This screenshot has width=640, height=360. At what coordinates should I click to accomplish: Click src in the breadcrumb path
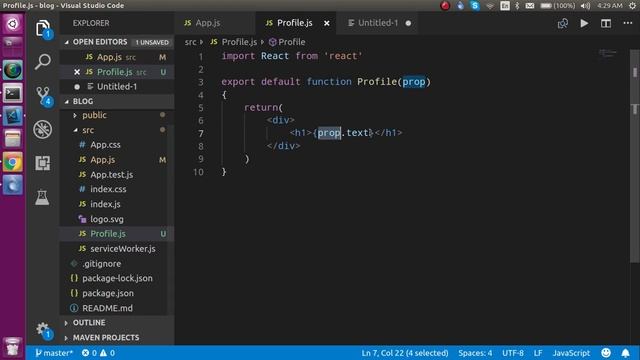(x=190, y=42)
